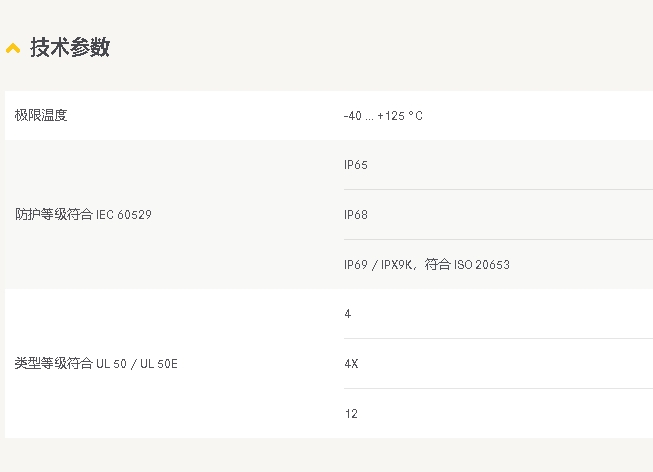Click the type rating value 4X
The image size is (653, 472).
pos(351,364)
